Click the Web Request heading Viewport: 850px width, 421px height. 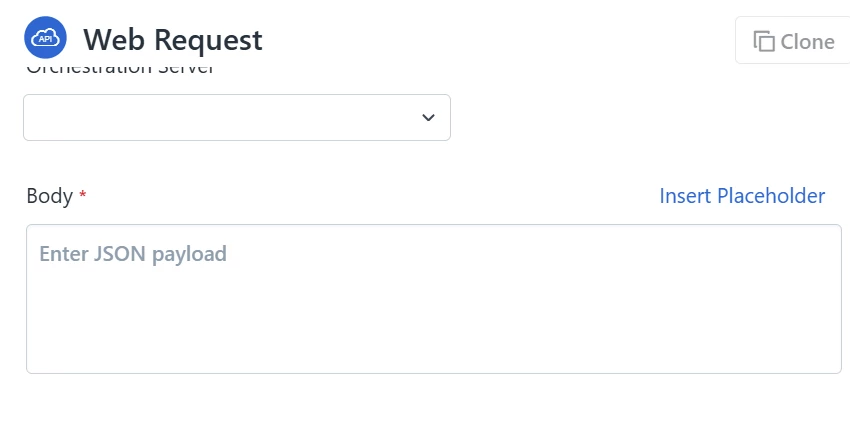tap(173, 40)
